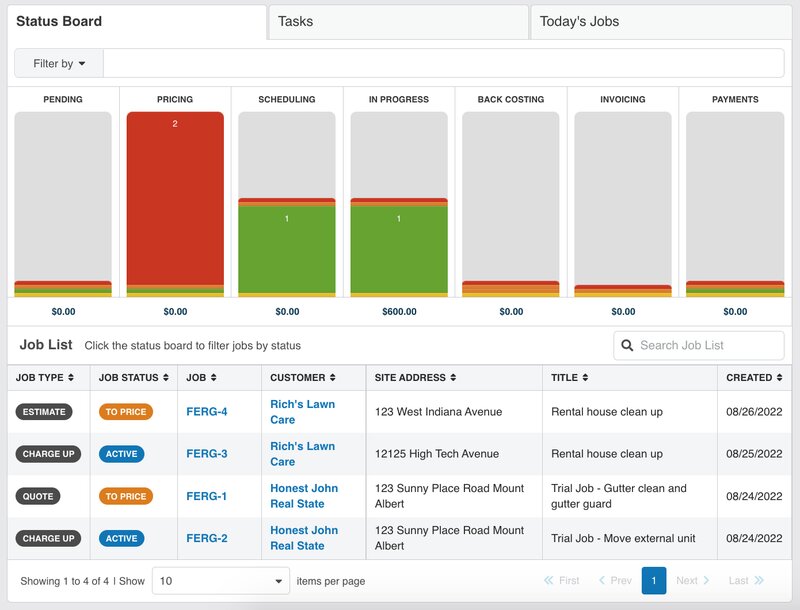
Task: Click Charge Up badge in FERG-3 row
Action: [48, 454]
